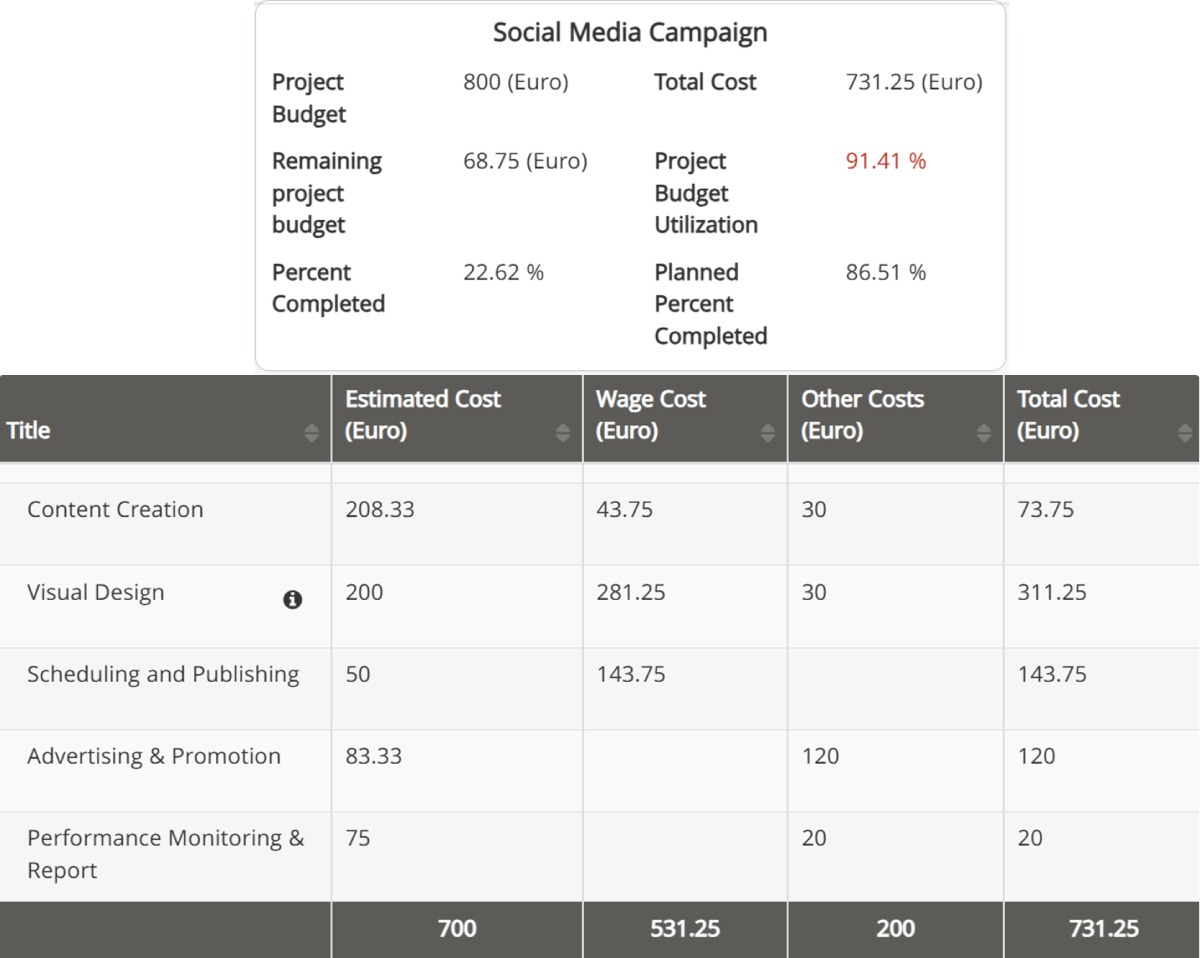Click the Other Costs column sort arrows

coord(984,432)
